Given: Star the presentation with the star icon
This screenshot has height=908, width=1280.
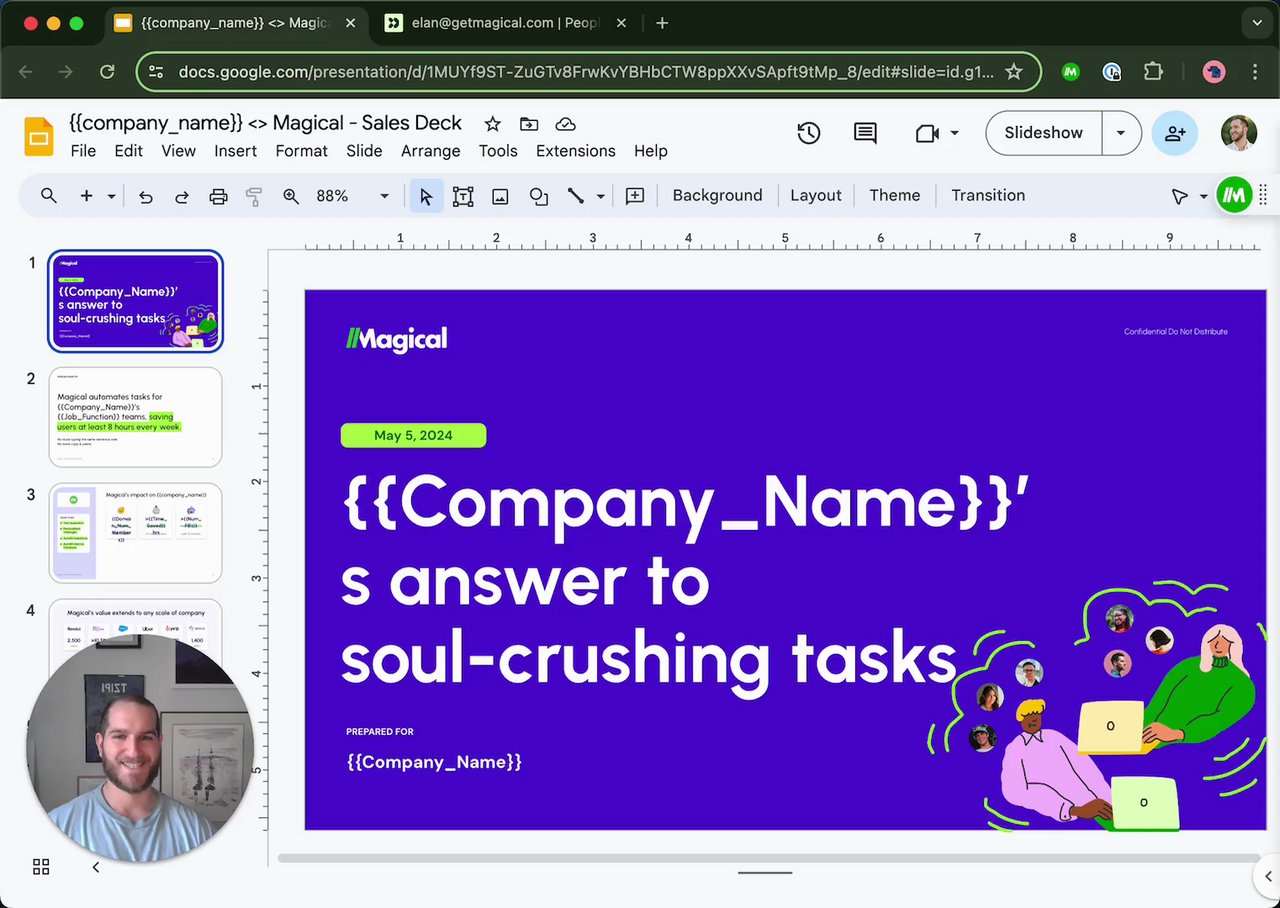Looking at the screenshot, I should tap(492, 124).
